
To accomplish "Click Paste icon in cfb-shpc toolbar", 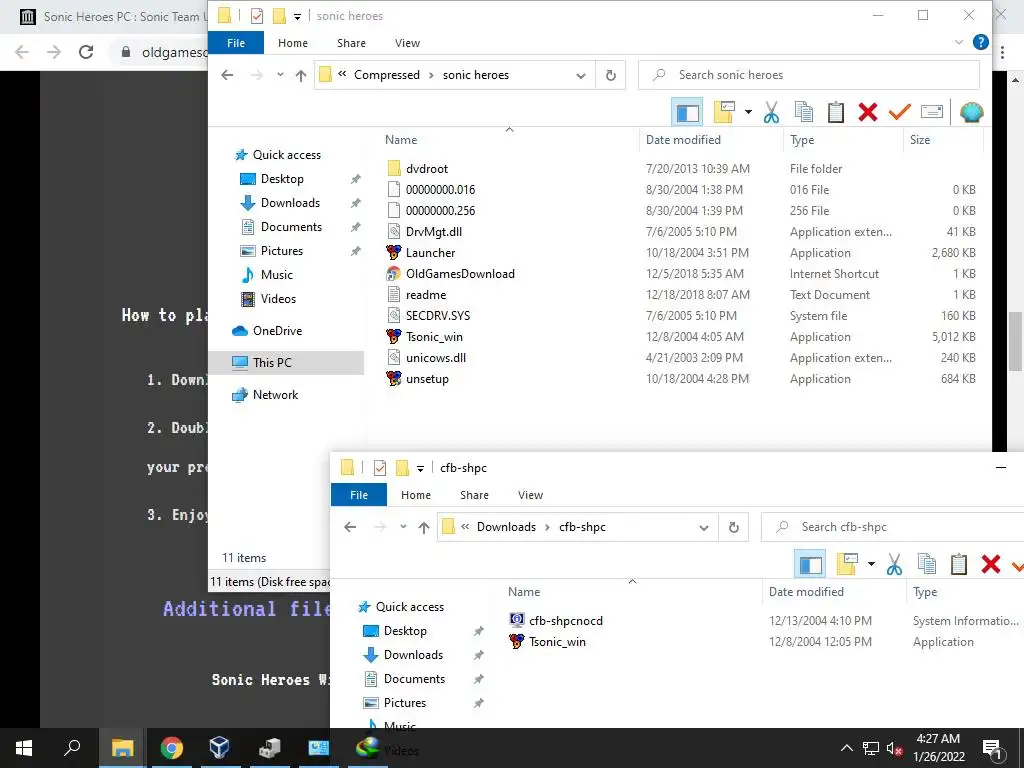I will tap(959, 564).
